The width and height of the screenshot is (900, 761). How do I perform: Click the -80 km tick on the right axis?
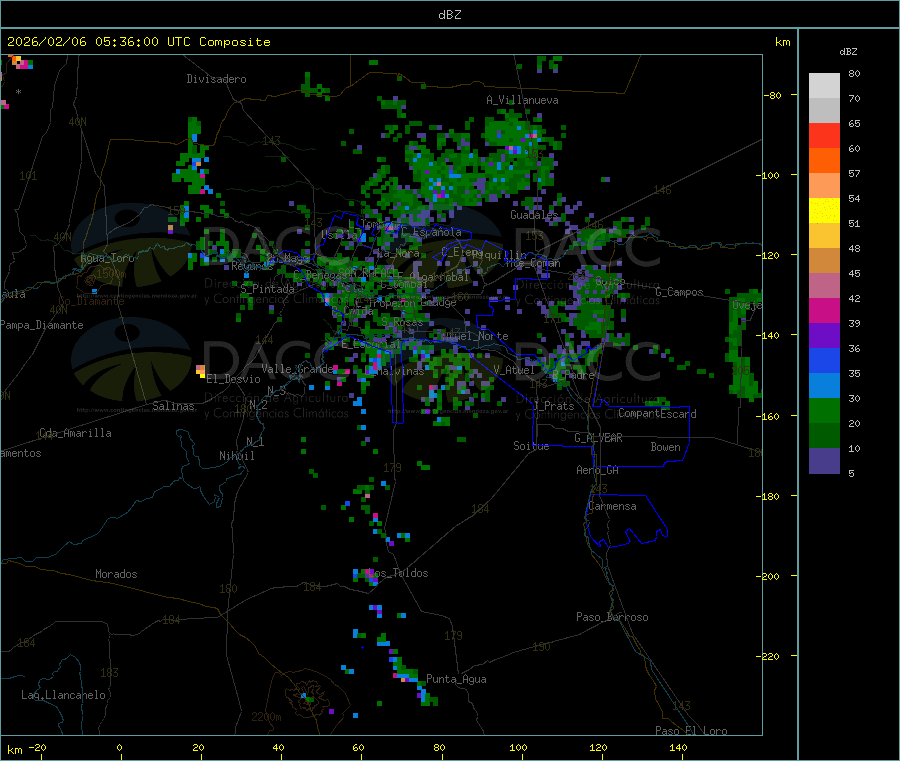[773, 95]
